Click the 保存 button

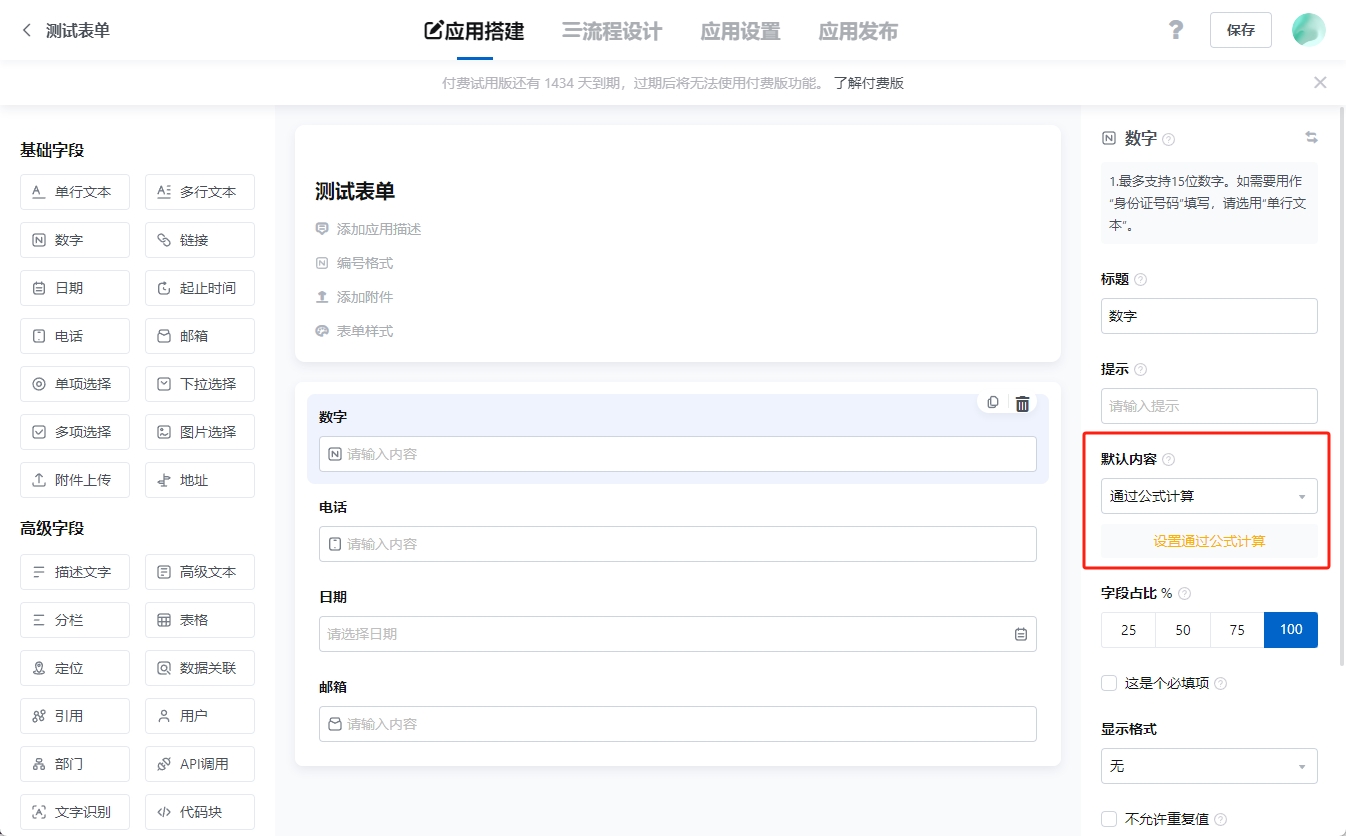[x=1240, y=29]
